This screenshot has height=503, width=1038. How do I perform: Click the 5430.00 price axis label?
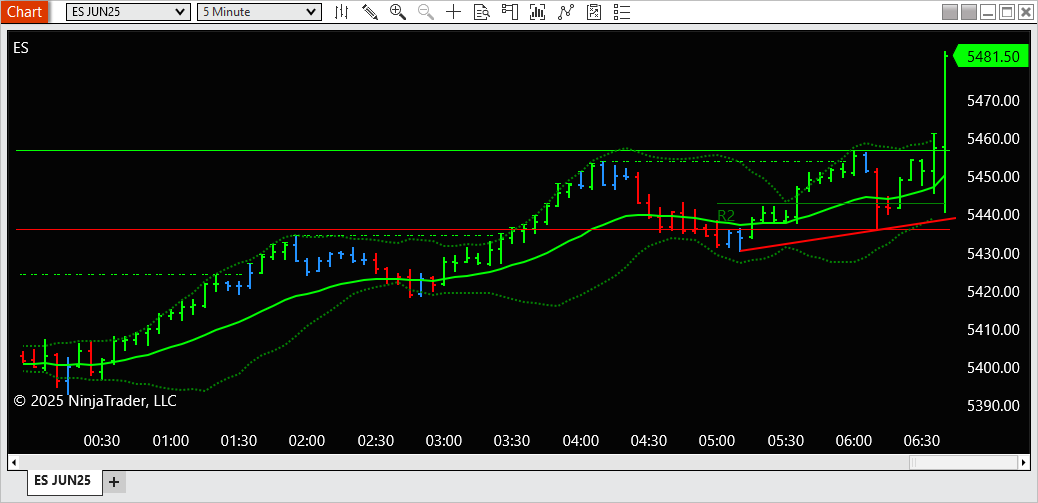[992, 253]
